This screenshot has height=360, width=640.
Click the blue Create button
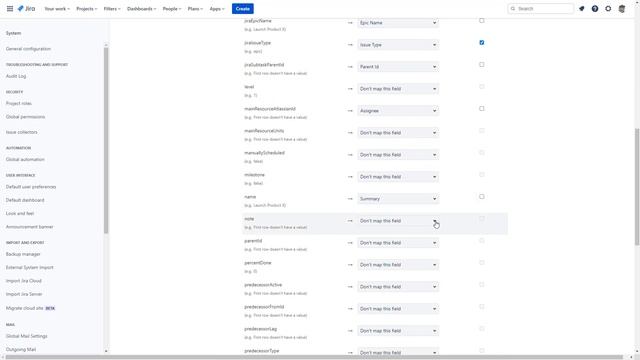(x=242, y=9)
